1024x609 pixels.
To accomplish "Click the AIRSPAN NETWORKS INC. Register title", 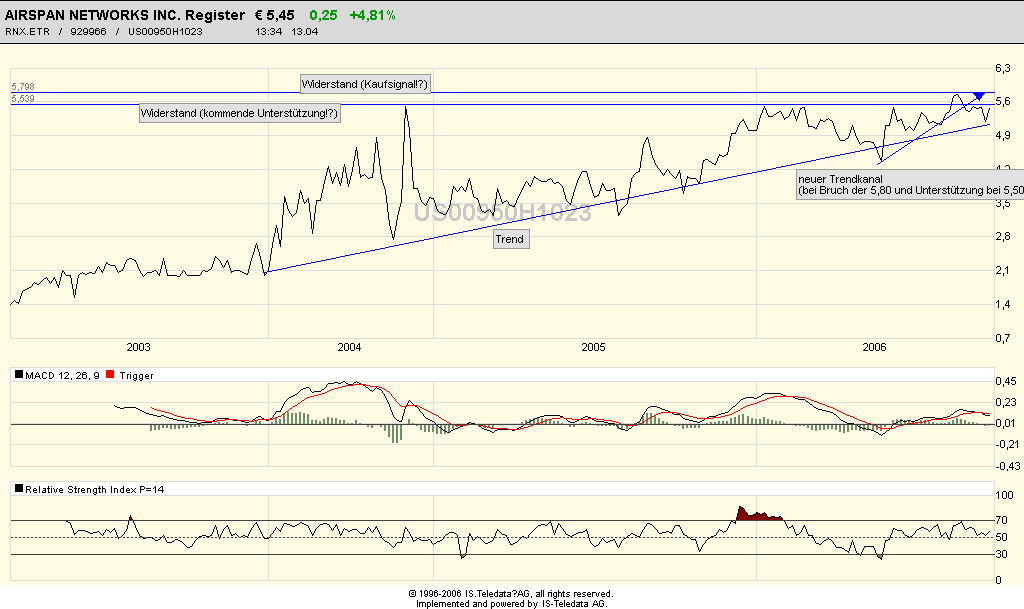I will pyautogui.click(x=125, y=15).
